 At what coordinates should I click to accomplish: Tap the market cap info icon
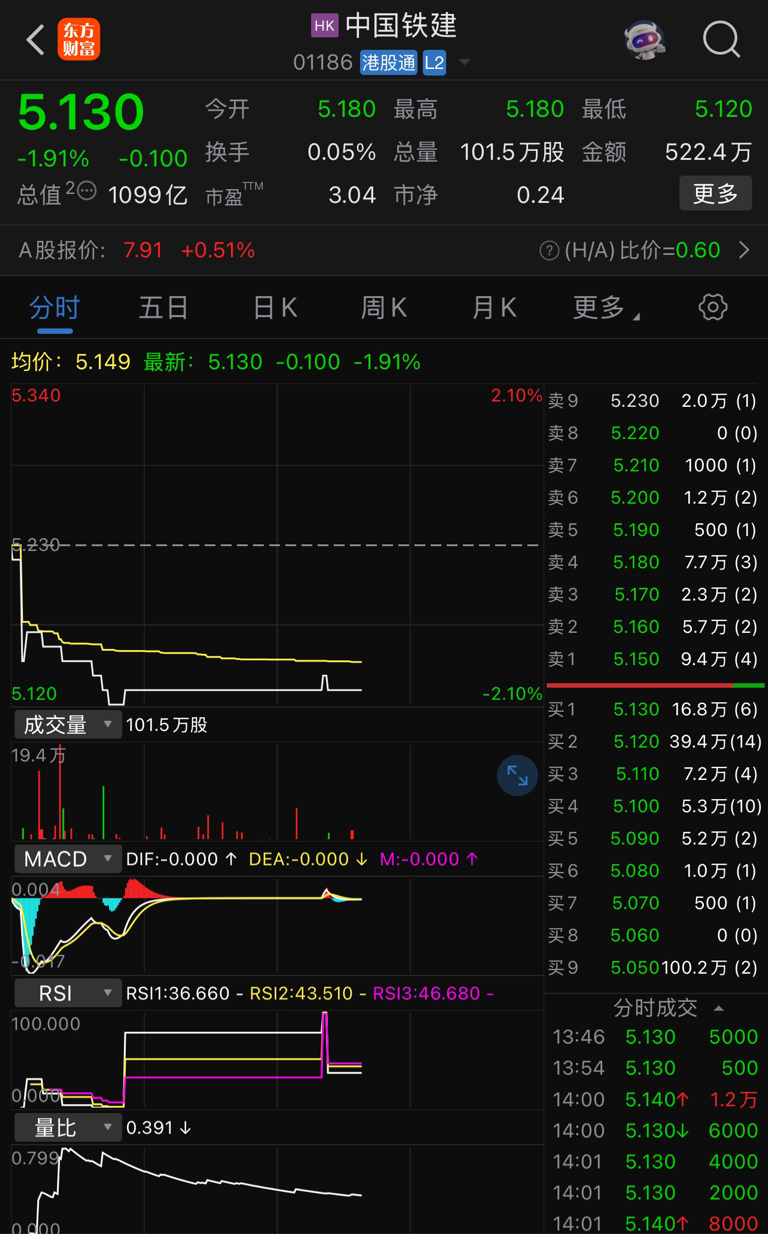point(87,191)
